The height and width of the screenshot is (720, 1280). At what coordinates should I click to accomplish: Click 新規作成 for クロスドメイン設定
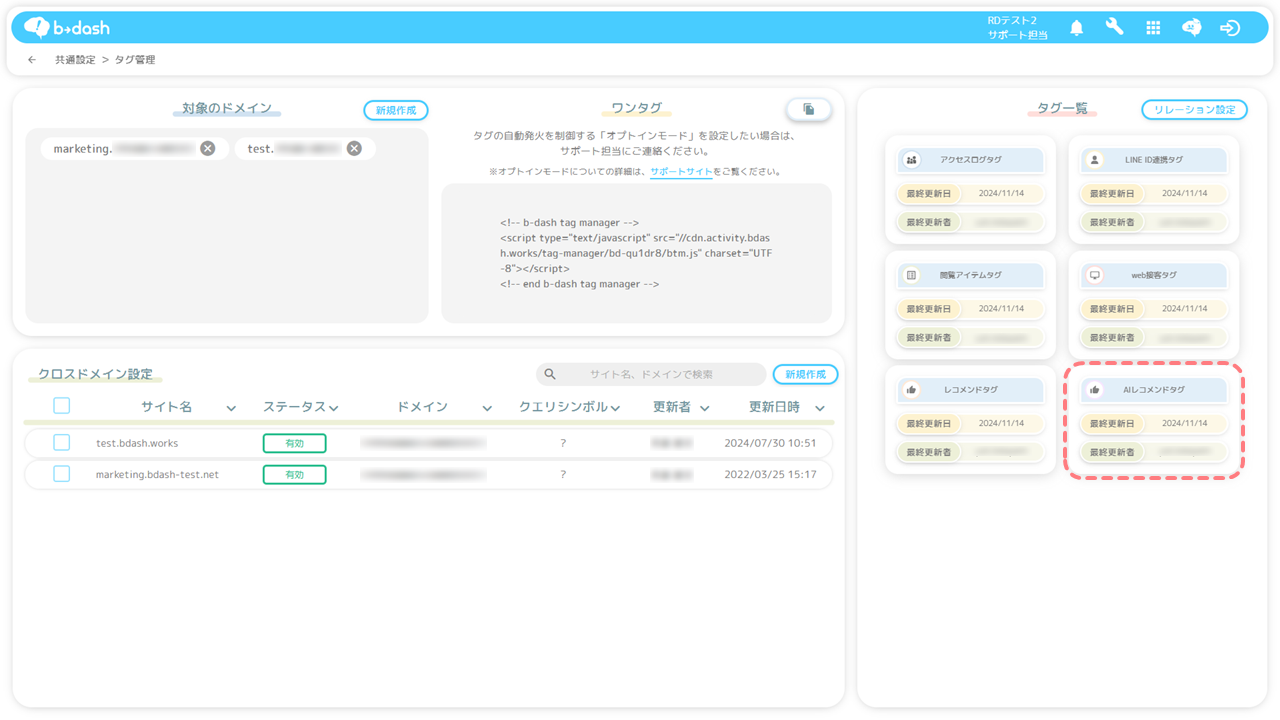805,374
